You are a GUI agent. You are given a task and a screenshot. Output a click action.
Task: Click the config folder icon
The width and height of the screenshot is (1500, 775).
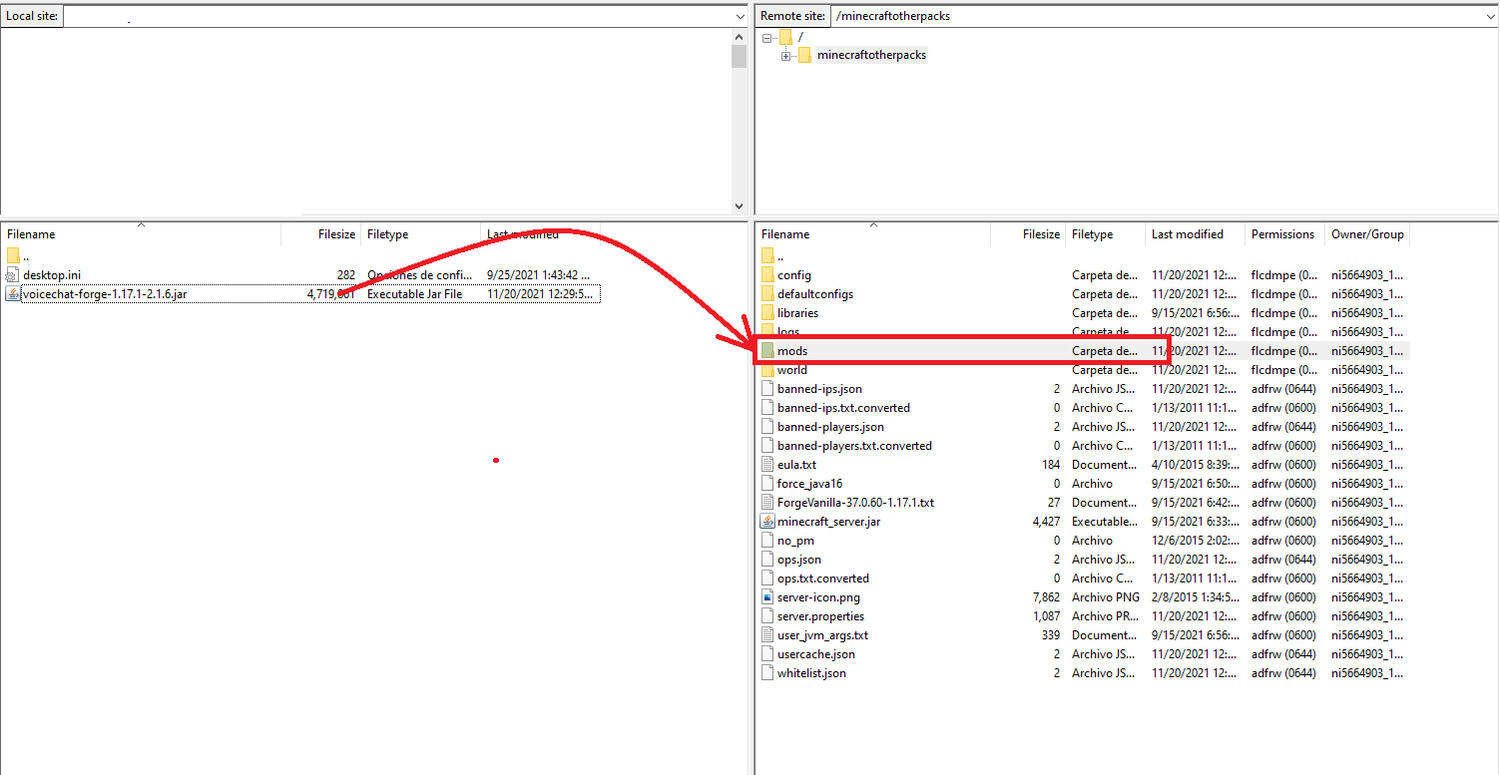click(x=767, y=275)
